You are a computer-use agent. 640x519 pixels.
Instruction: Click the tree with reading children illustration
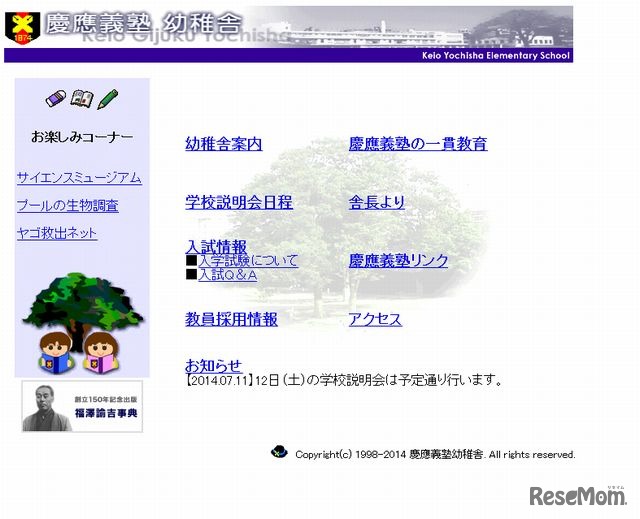[83, 323]
